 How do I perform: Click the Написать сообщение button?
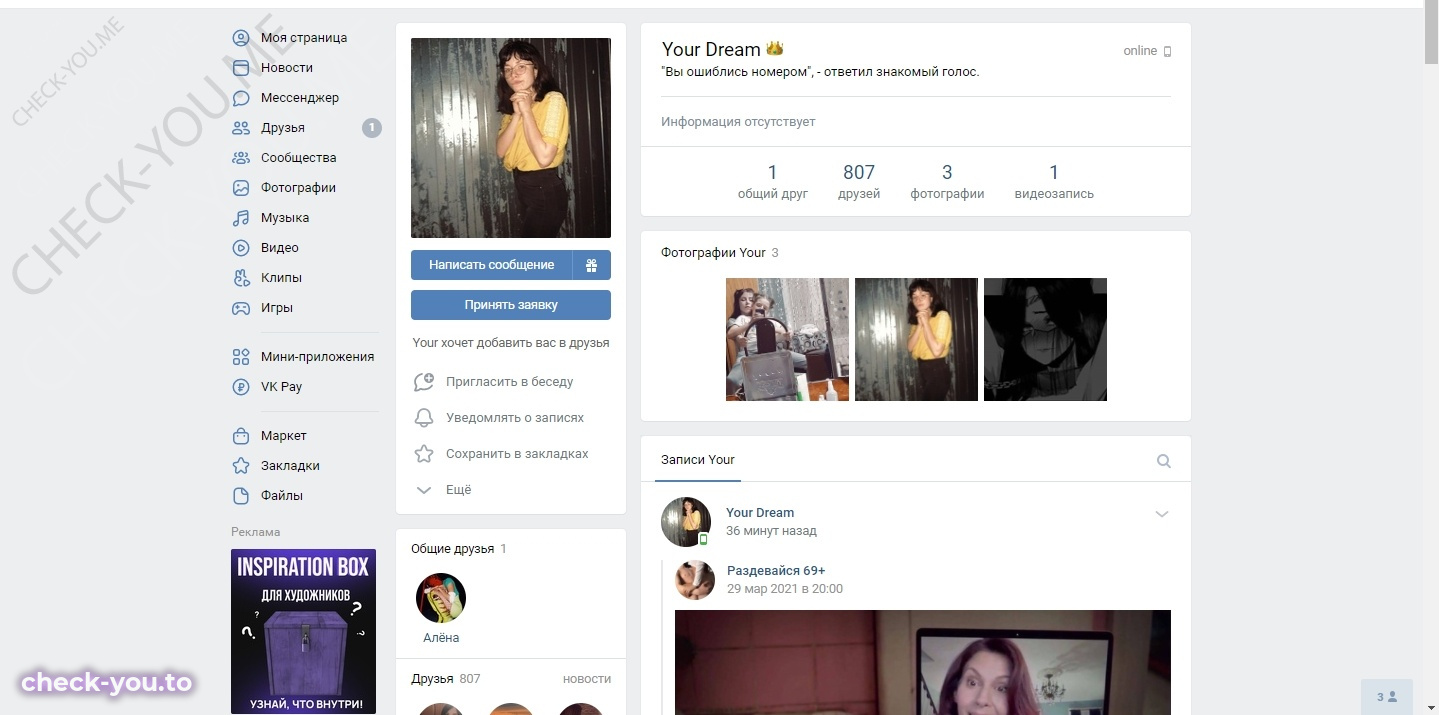pos(491,265)
